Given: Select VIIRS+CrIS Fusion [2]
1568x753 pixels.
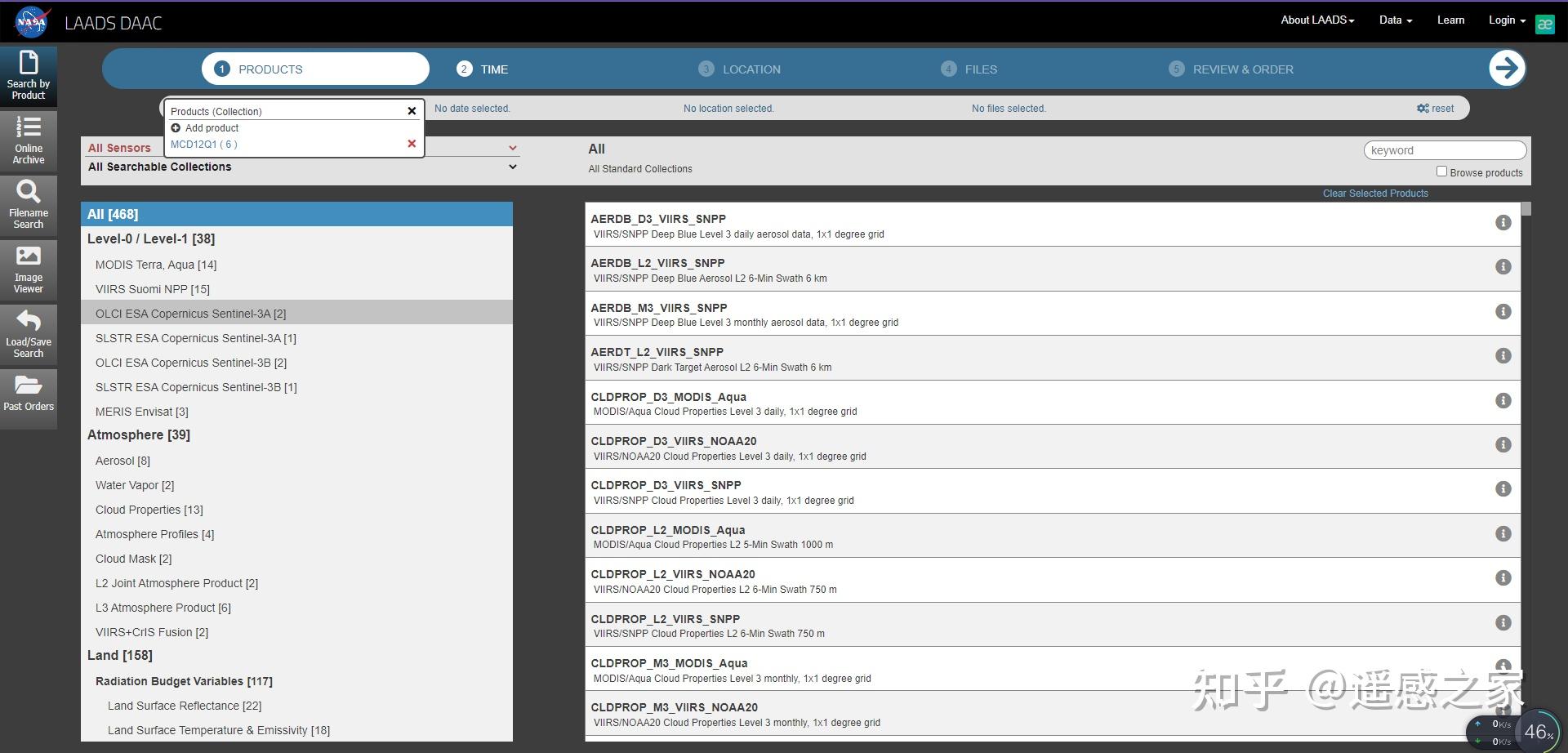Looking at the screenshot, I should tap(152, 632).
